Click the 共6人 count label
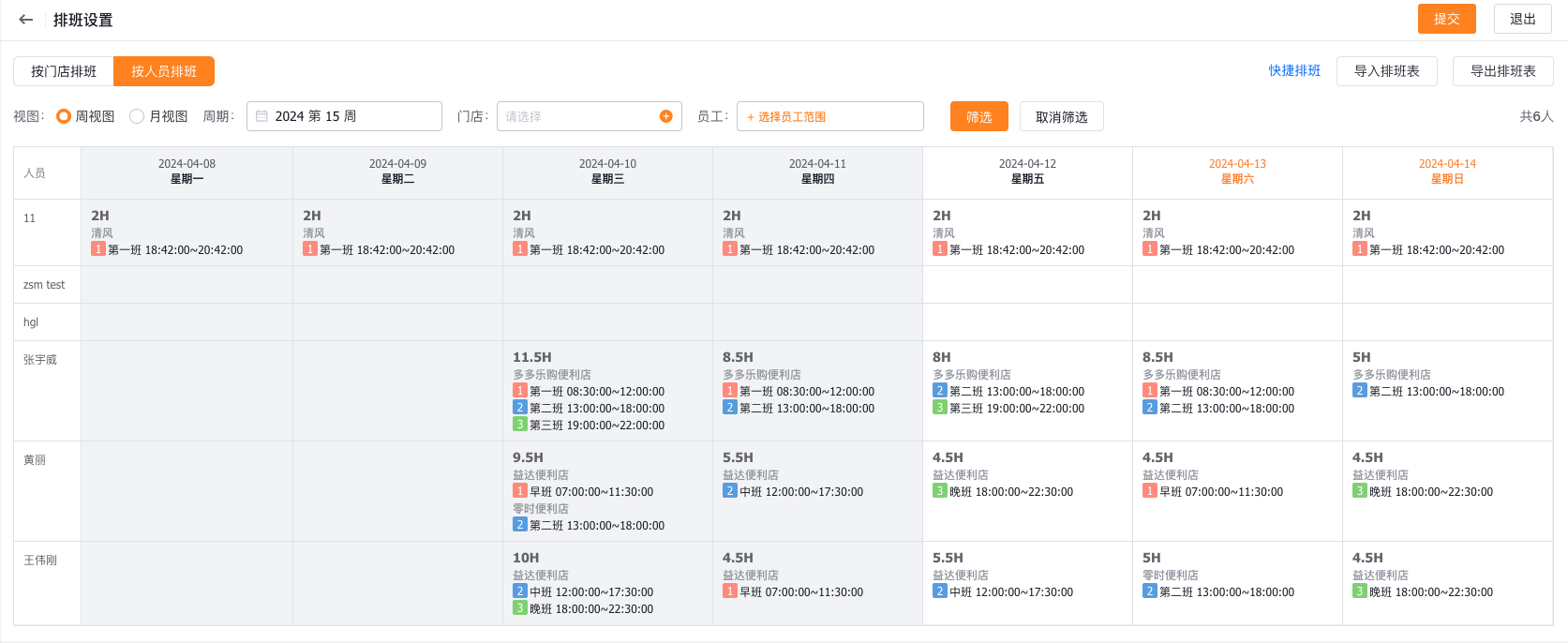Screen dimensions: 1568x643 pyautogui.click(x=1536, y=116)
